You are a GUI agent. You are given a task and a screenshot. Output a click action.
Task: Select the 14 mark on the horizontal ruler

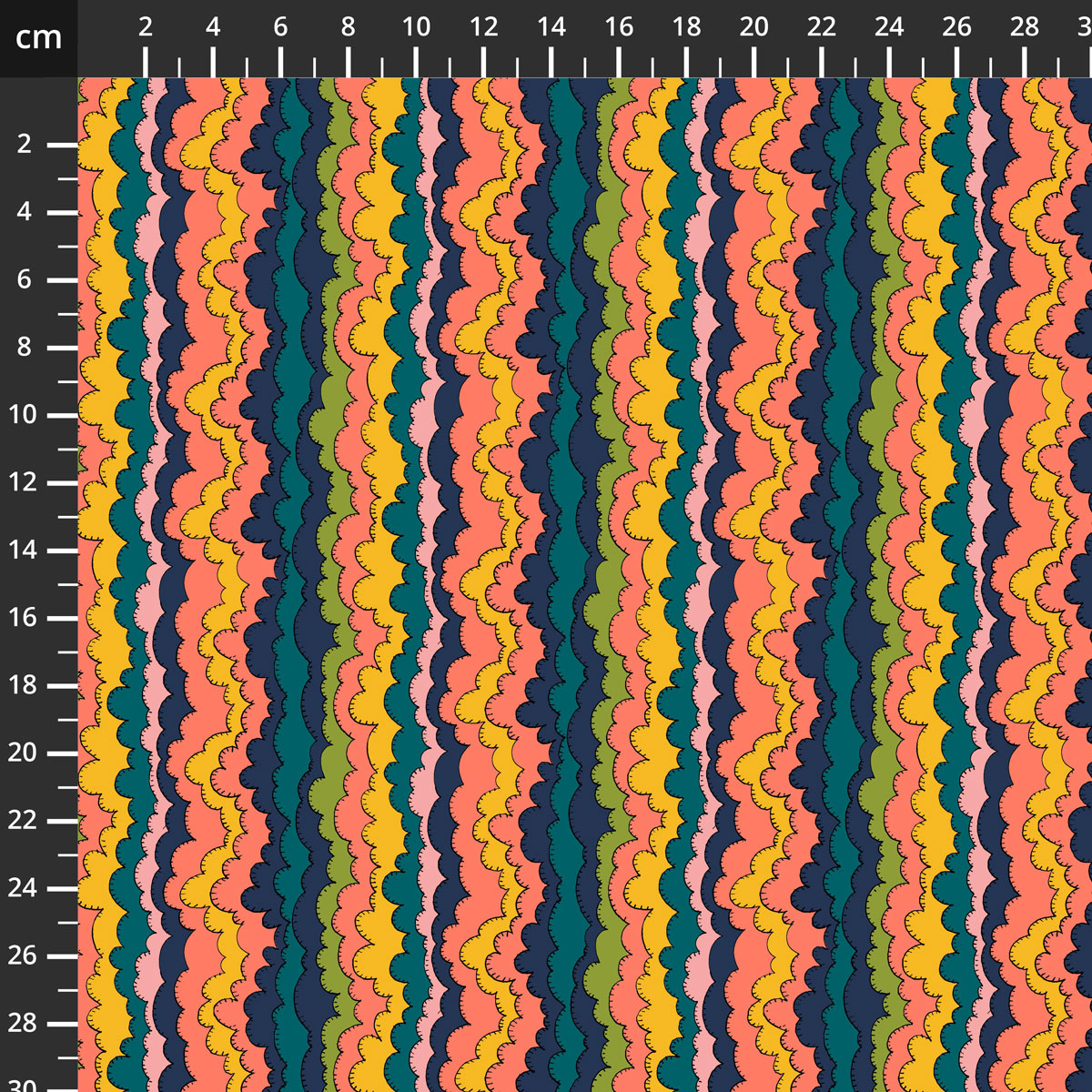[x=551, y=27]
